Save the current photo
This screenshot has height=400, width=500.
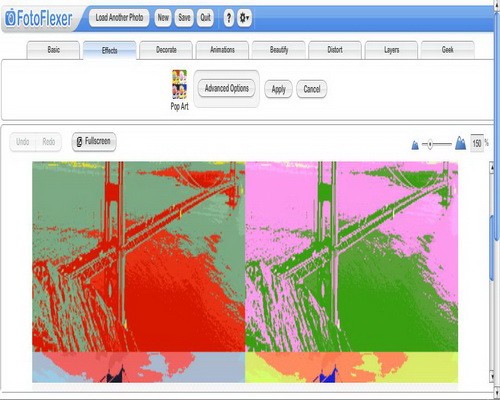184,18
